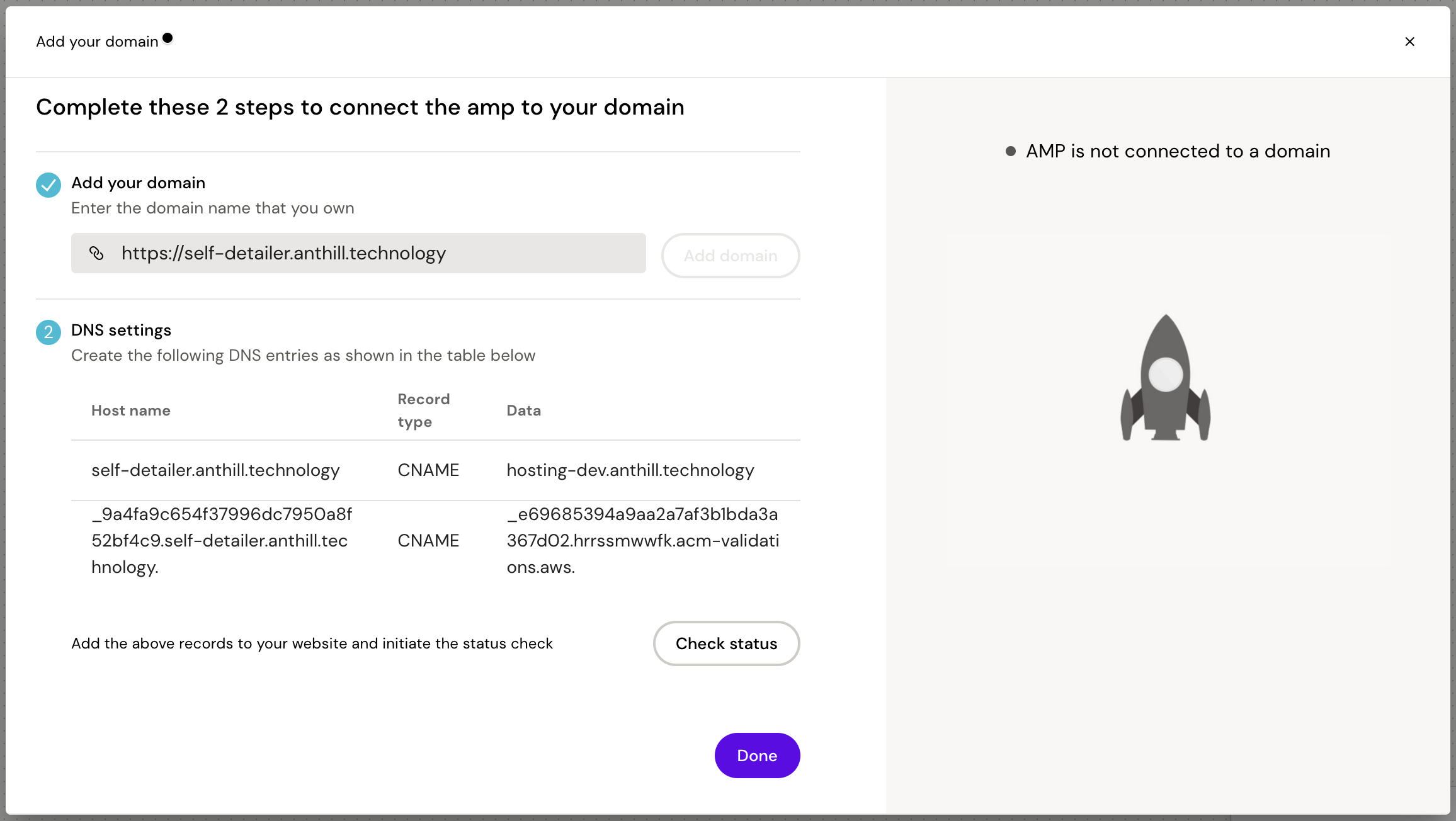Screen dimensions: 1456x821
Task: Select the self-detailer.anthill.technology host name cell
Action: click(215, 470)
